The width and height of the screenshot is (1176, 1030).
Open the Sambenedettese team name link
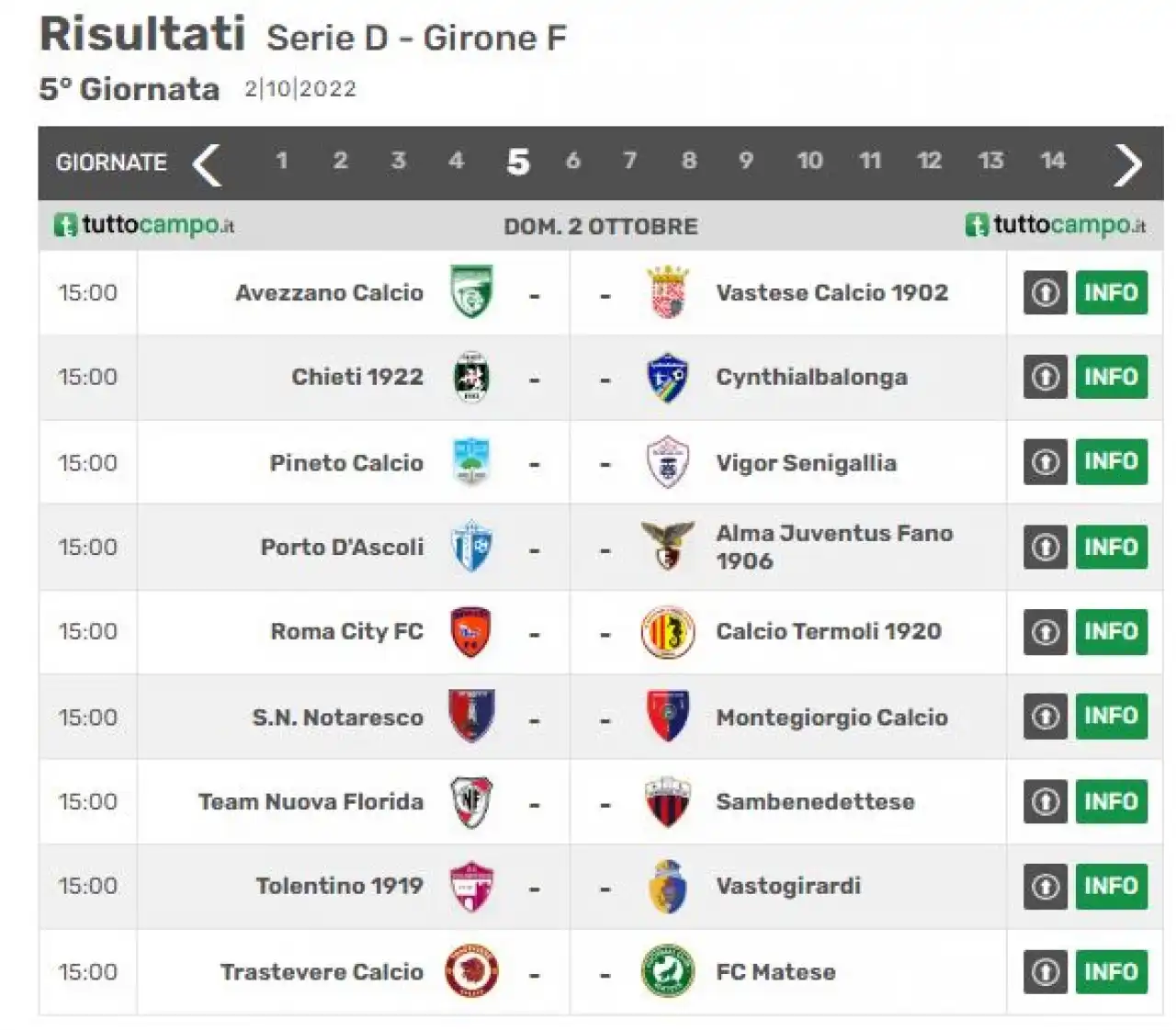coord(816,801)
